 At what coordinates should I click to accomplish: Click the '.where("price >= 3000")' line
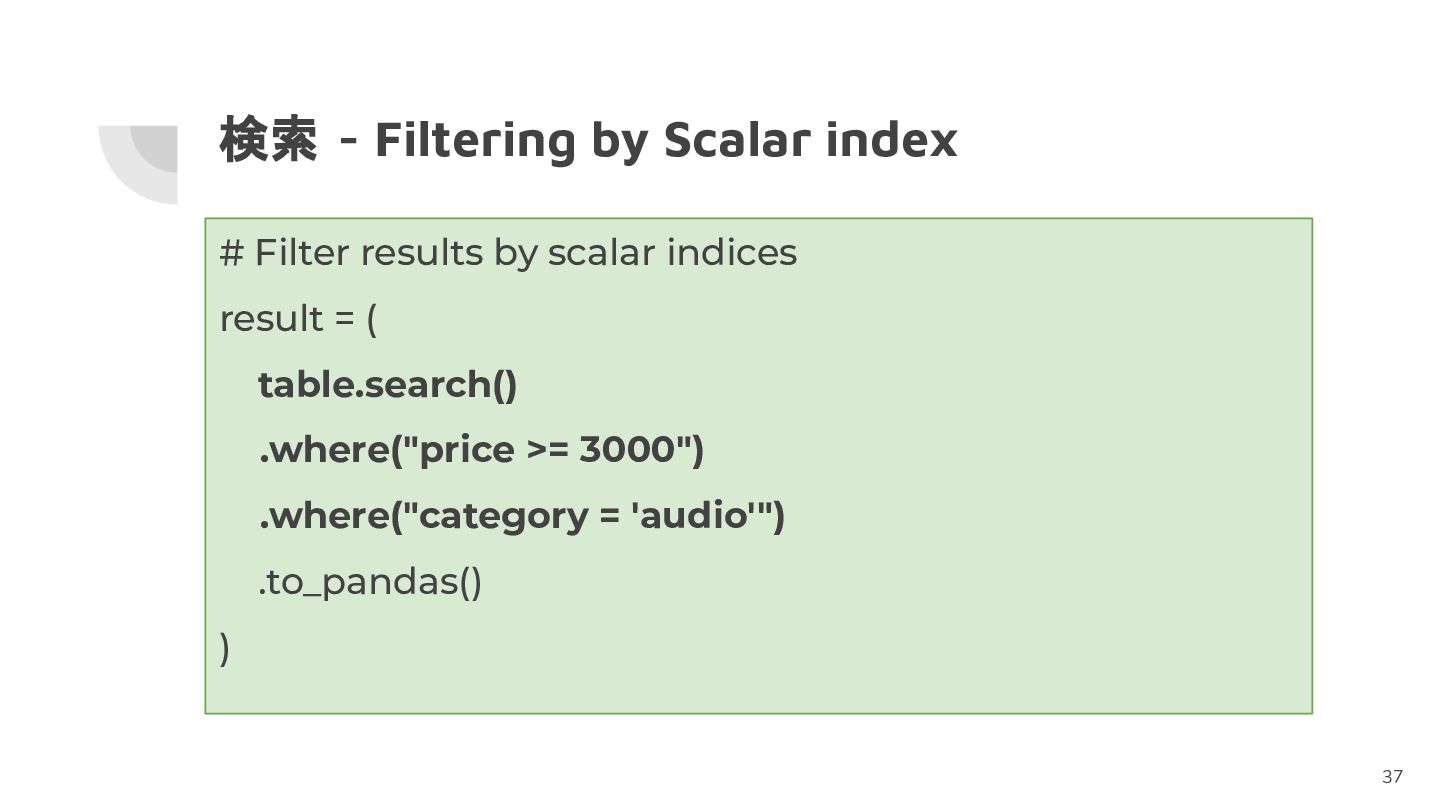pos(481,450)
